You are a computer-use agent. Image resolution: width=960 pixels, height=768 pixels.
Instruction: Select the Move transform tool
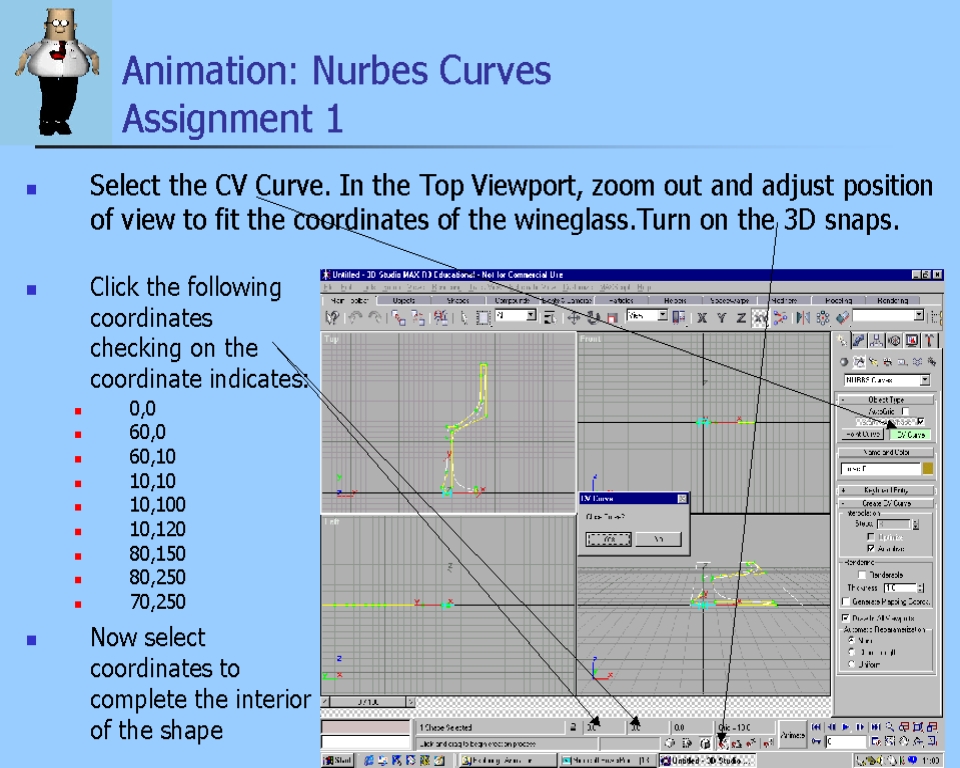click(x=575, y=317)
